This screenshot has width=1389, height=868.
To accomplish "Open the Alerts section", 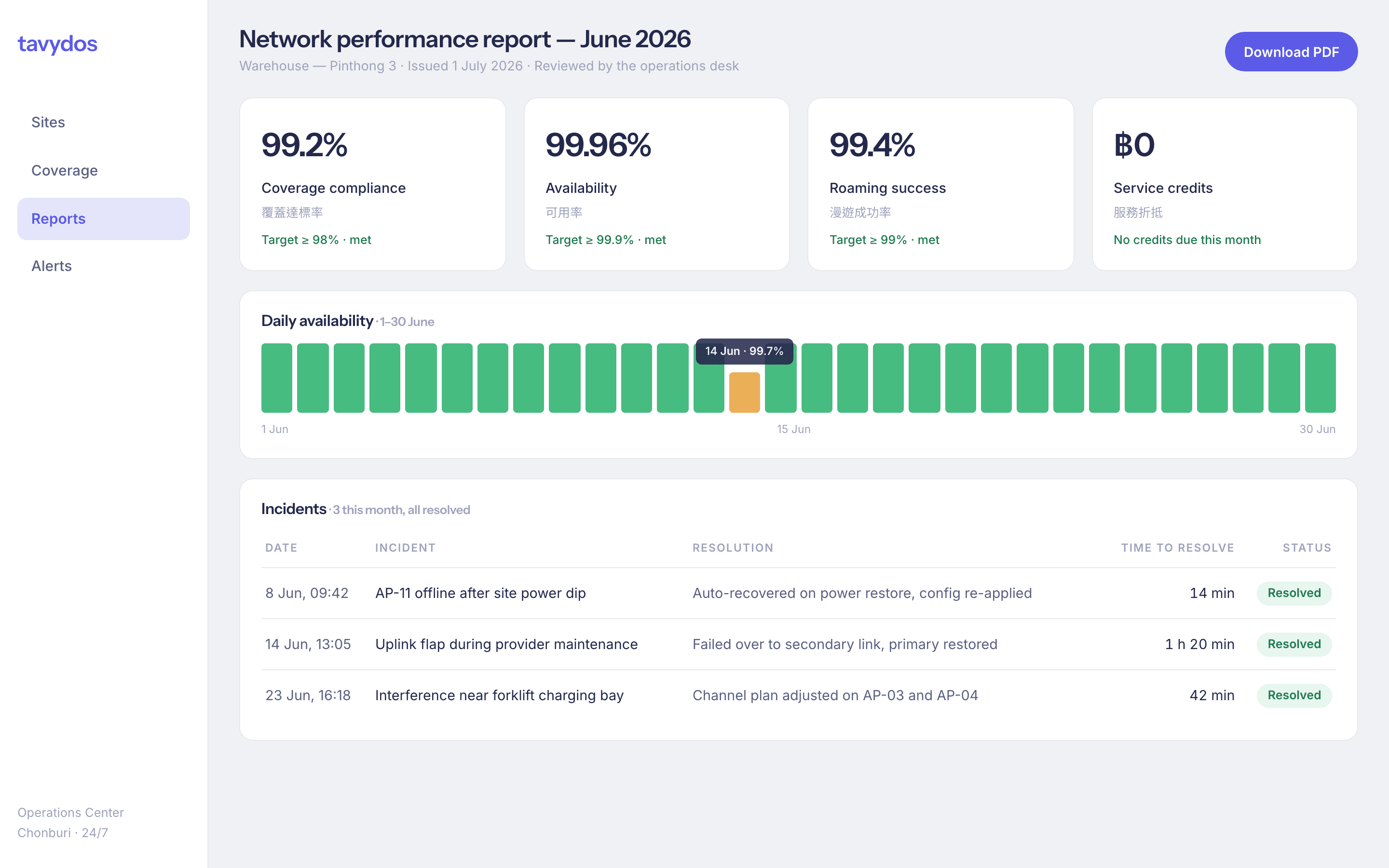I will pos(103,266).
